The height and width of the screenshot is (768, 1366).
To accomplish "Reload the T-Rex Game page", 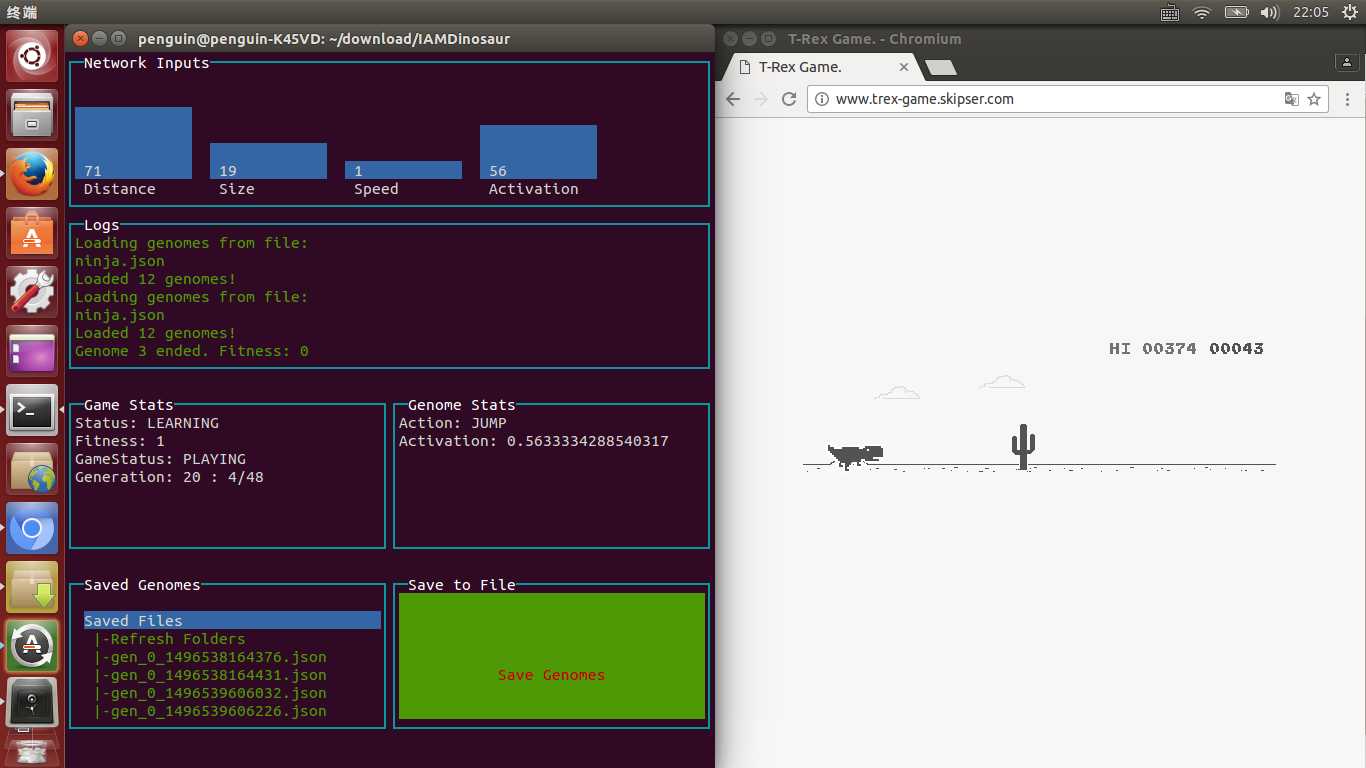I will pos(789,99).
